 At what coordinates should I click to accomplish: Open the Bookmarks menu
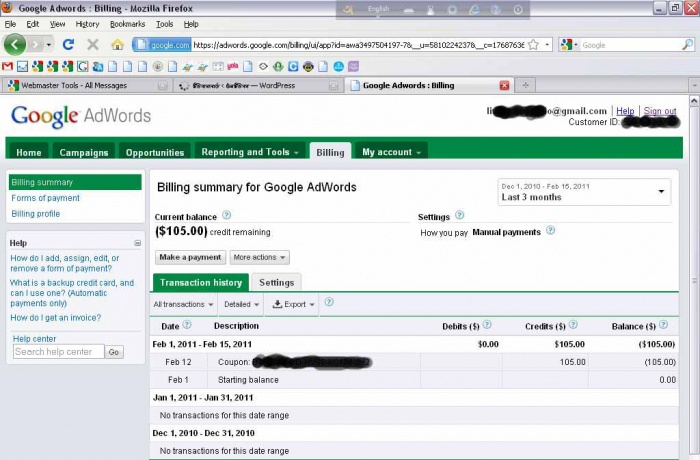click(127, 24)
